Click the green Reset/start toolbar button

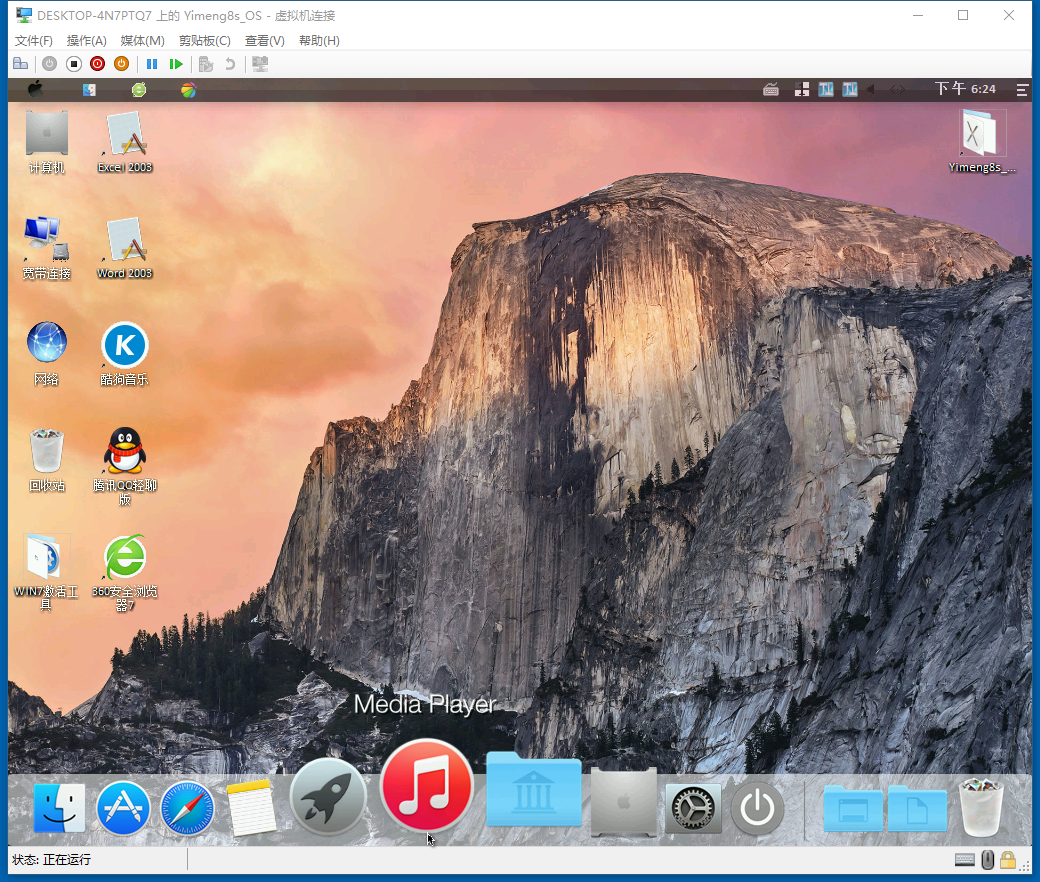(176, 64)
